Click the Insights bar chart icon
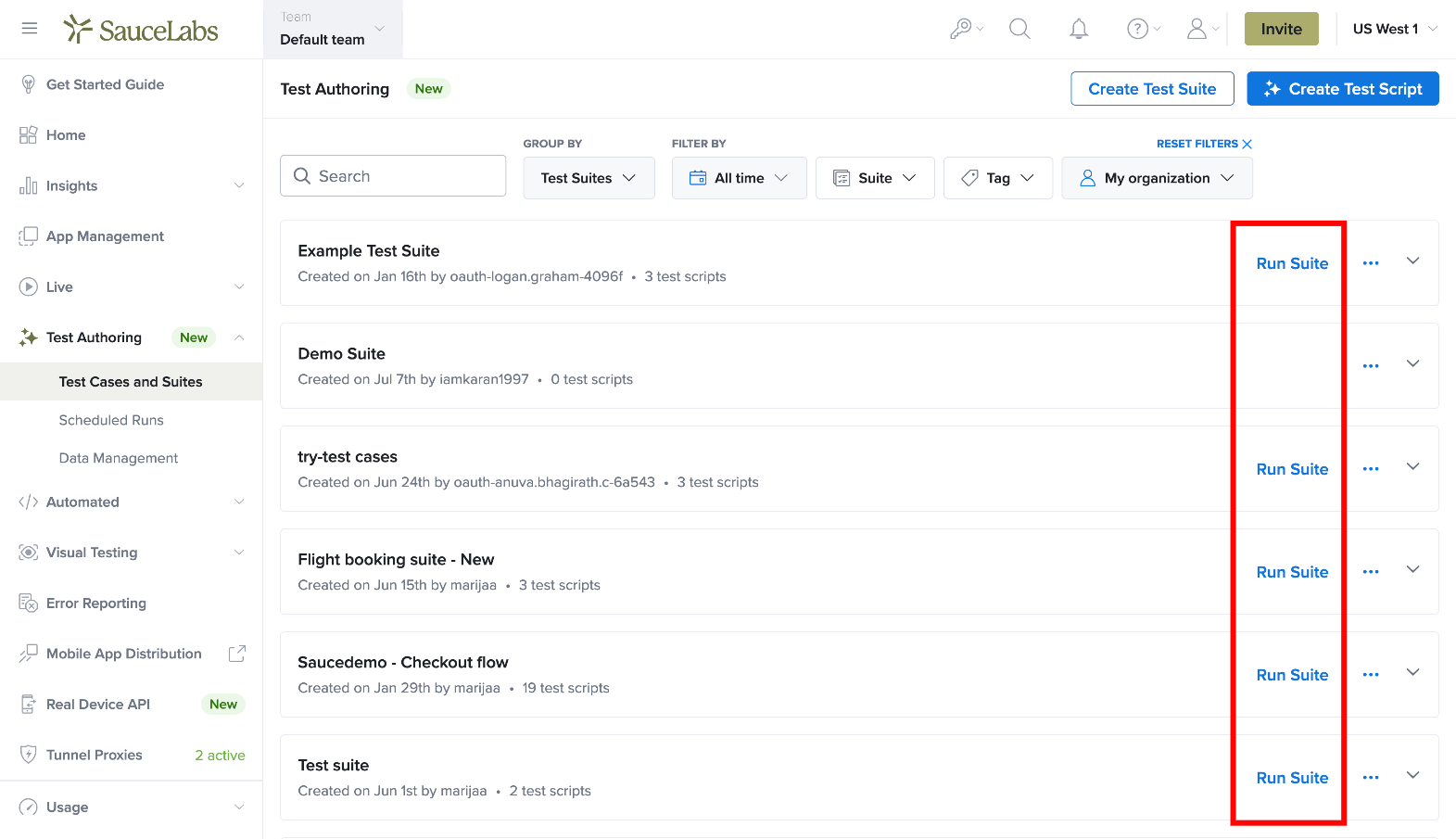1456x839 pixels. pos(29,185)
